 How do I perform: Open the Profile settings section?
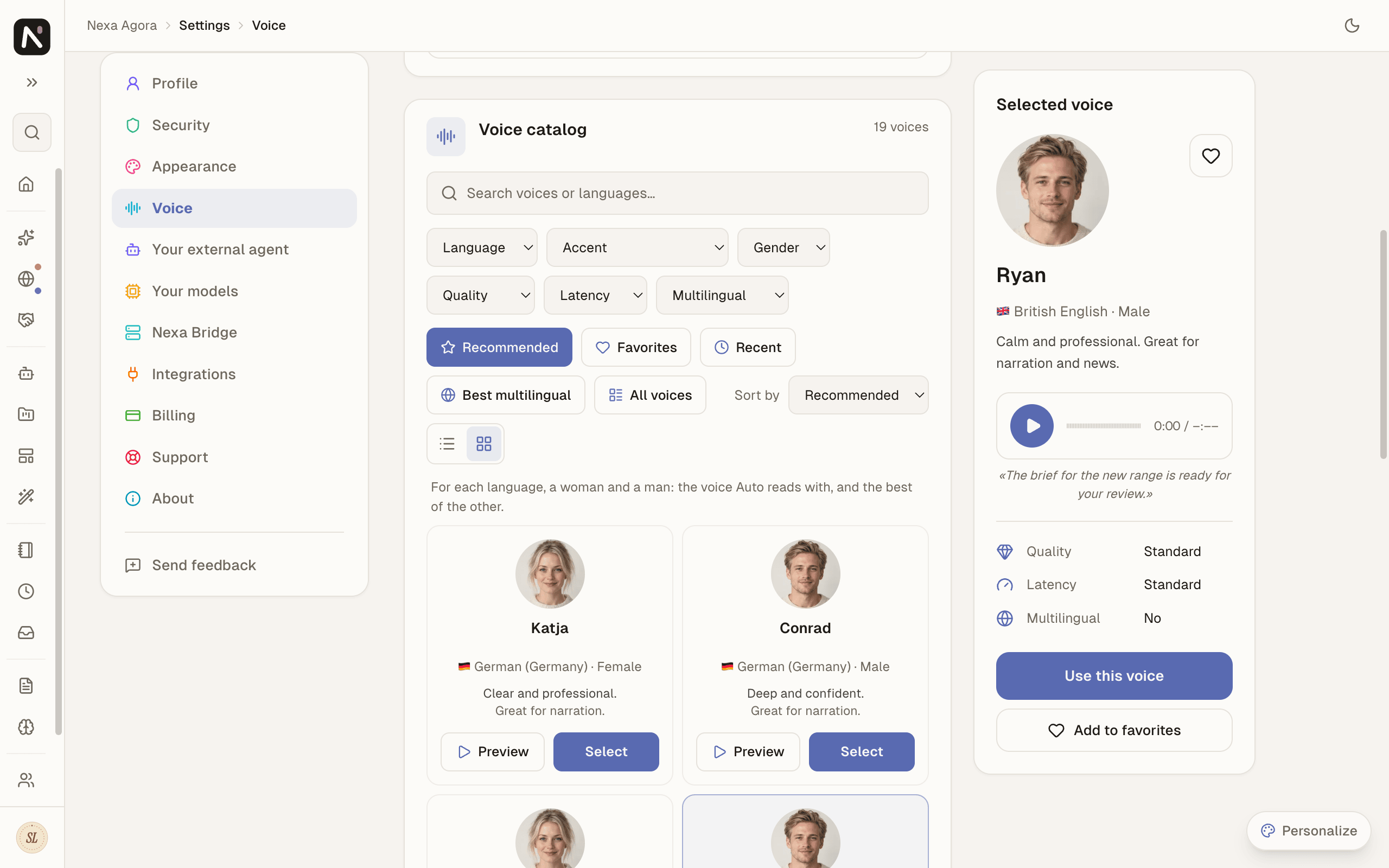tap(234, 83)
